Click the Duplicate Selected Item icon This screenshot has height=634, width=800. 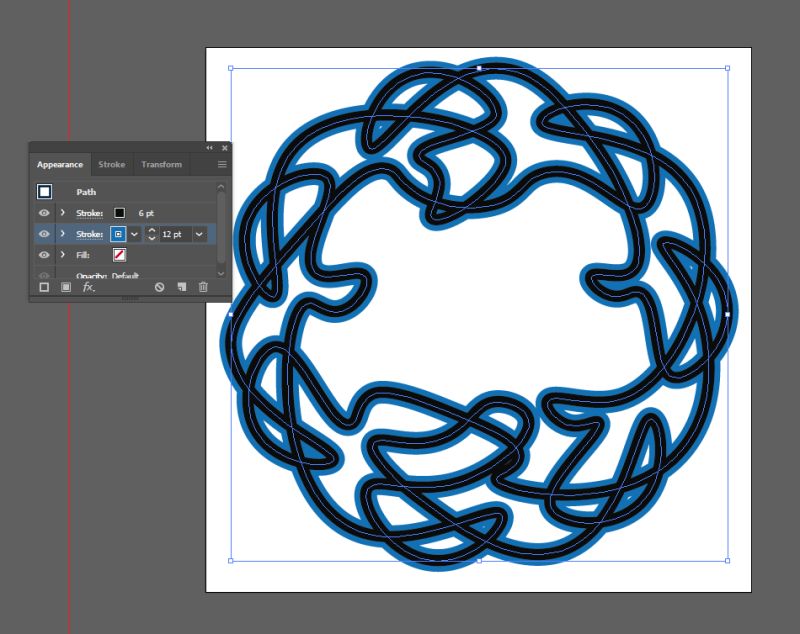pos(182,287)
